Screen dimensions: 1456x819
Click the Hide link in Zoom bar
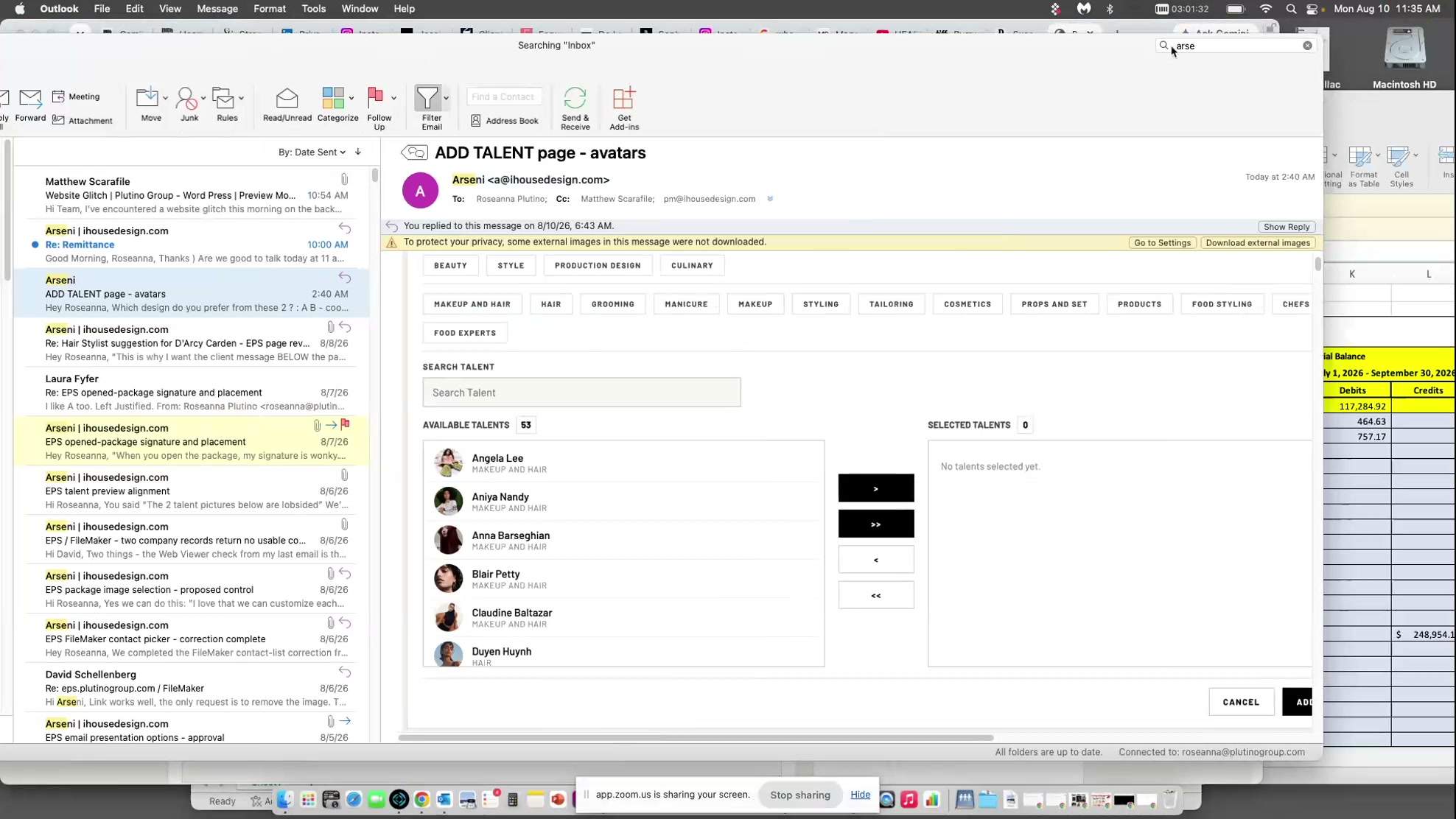click(860, 795)
